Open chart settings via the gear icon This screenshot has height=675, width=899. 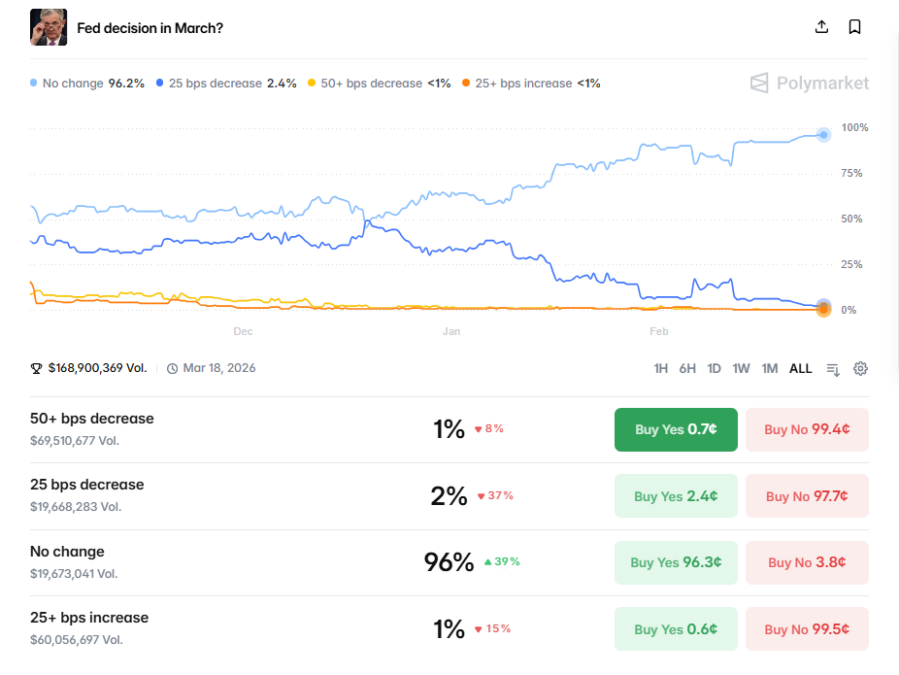(x=860, y=368)
